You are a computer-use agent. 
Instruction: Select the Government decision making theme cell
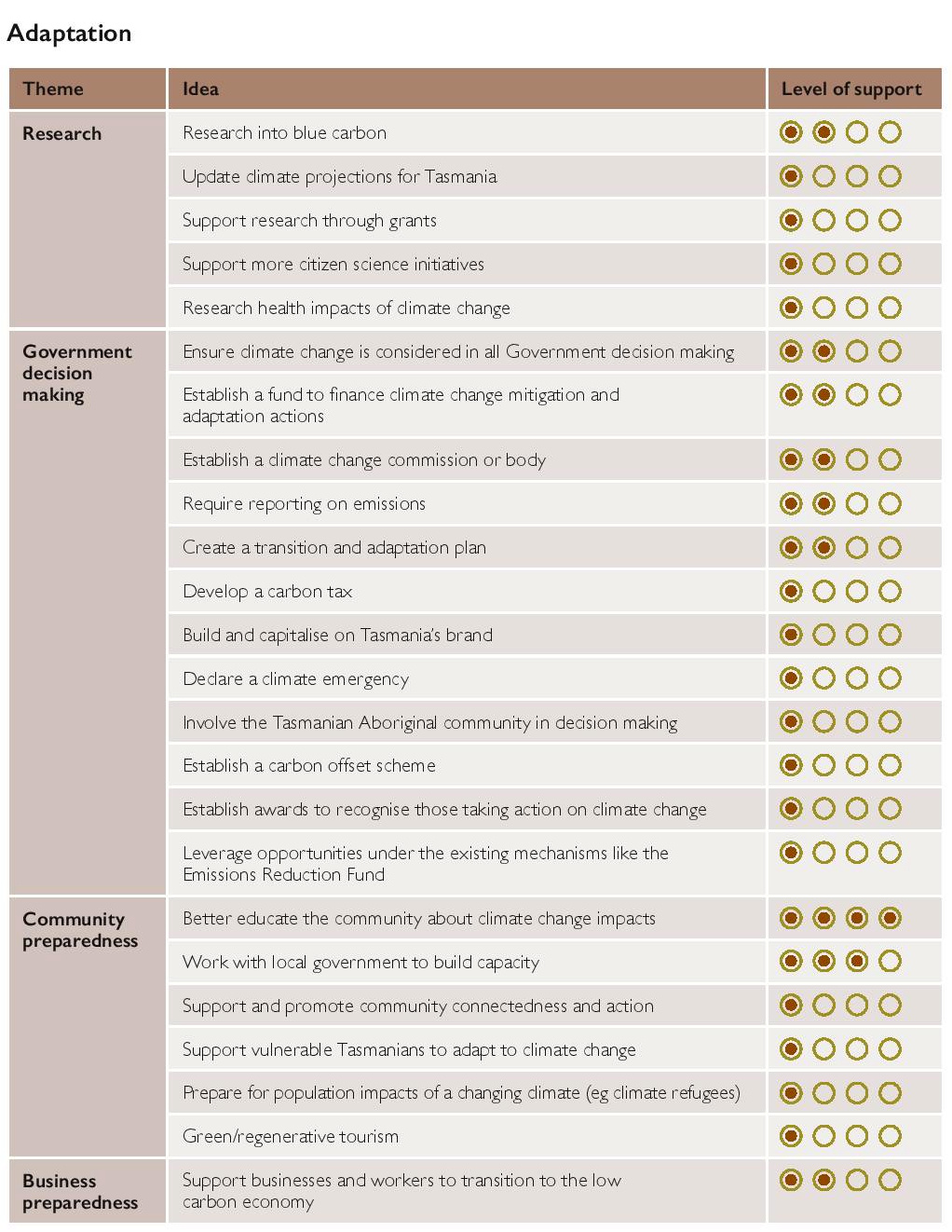click(x=77, y=373)
